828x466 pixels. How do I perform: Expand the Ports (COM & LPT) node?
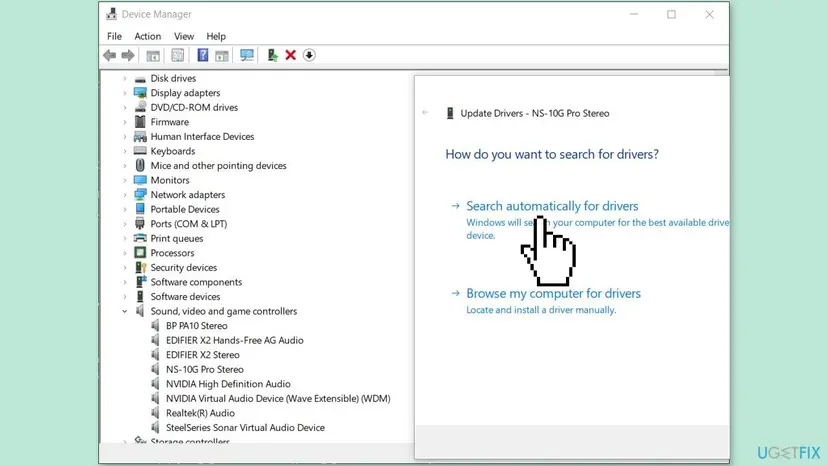point(125,224)
